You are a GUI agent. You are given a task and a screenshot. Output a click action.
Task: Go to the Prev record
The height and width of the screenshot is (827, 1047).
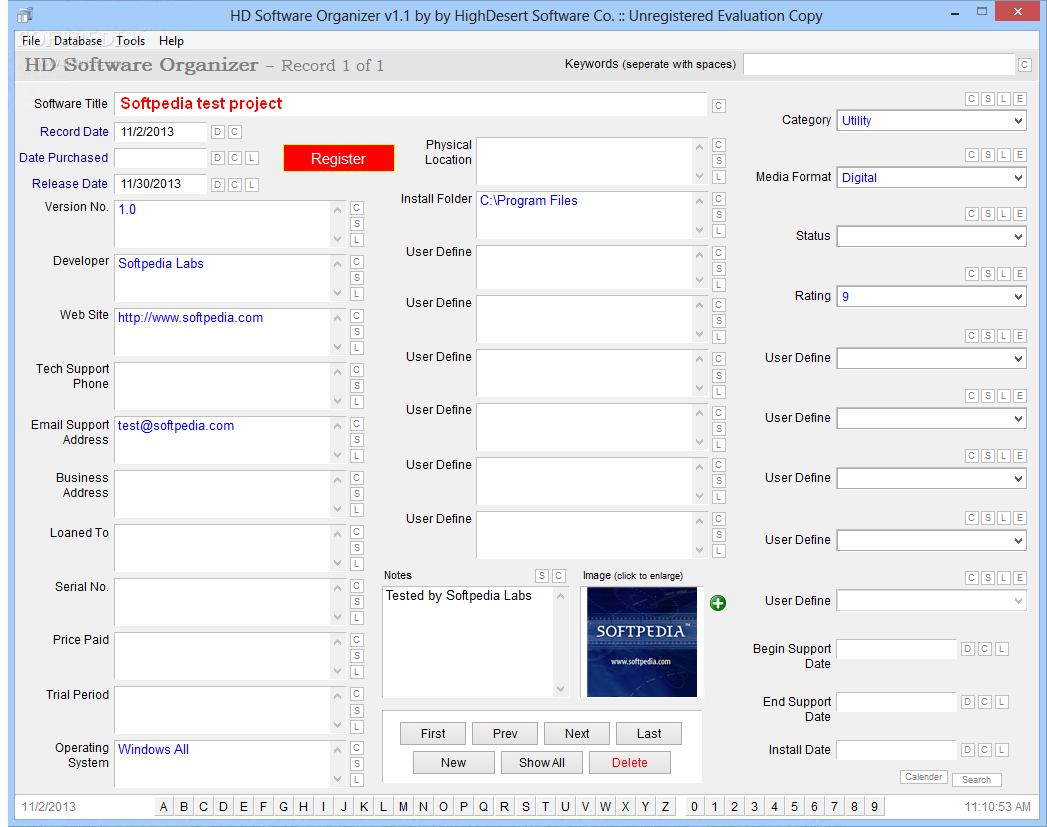click(x=505, y=734)
